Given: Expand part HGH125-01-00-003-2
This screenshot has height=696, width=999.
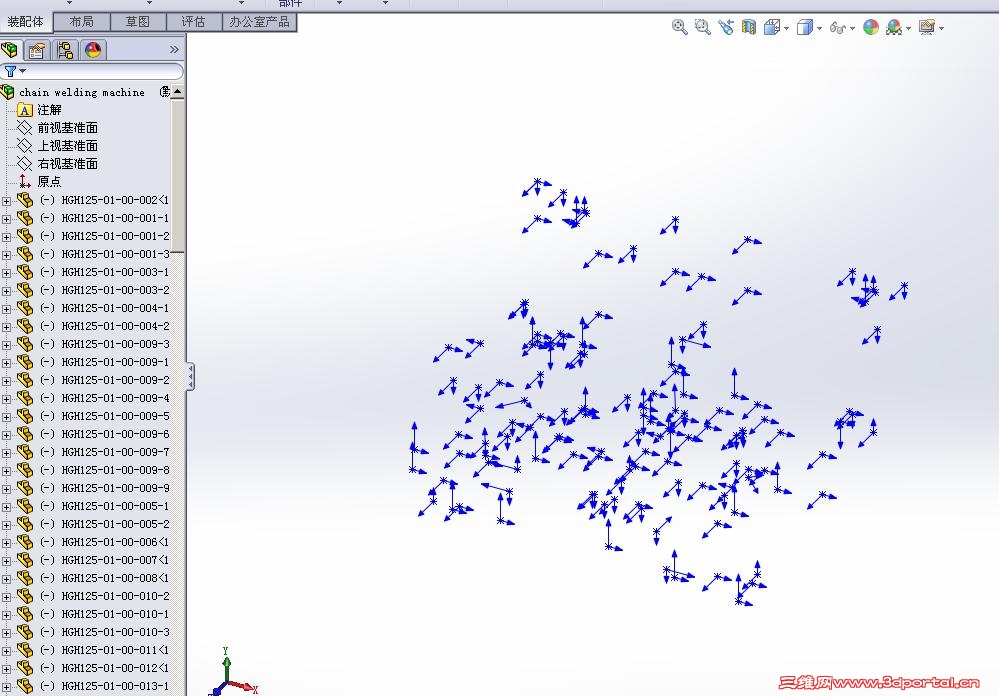Looking at the screenshot, I should coord(6,291).
